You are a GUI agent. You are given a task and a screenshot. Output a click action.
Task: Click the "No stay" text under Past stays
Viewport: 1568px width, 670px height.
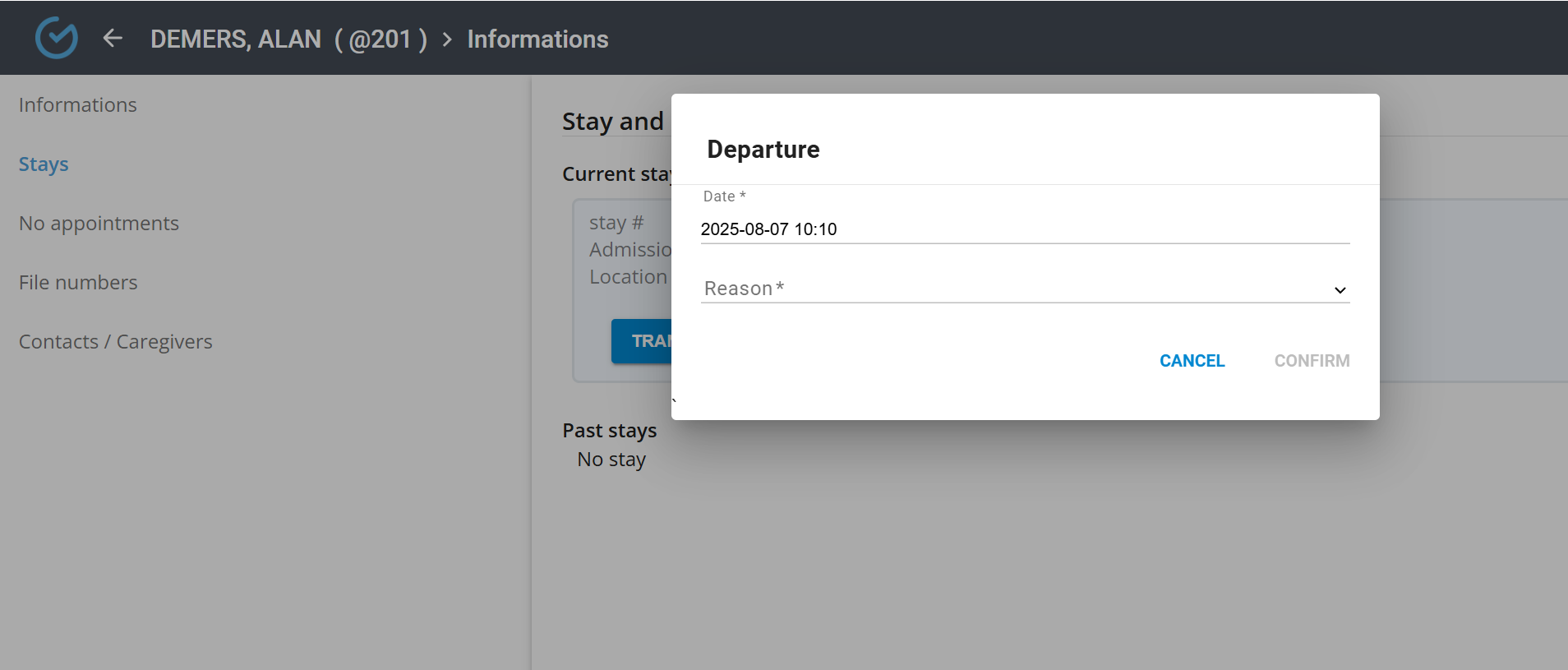pyautogui.click(x=611, y=460)
